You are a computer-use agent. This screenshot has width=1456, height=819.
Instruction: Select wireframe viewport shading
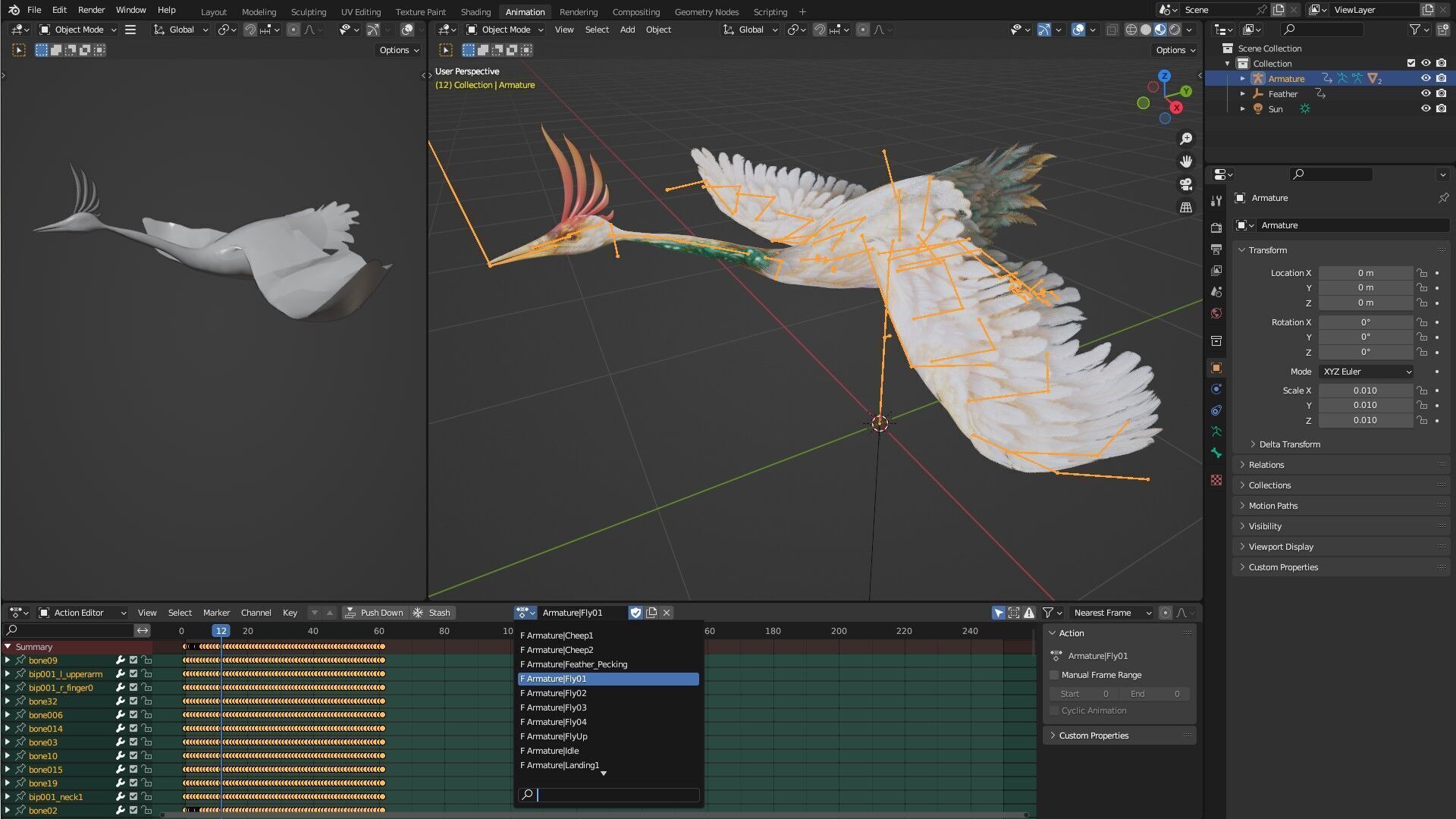[x=1131, y=30]
